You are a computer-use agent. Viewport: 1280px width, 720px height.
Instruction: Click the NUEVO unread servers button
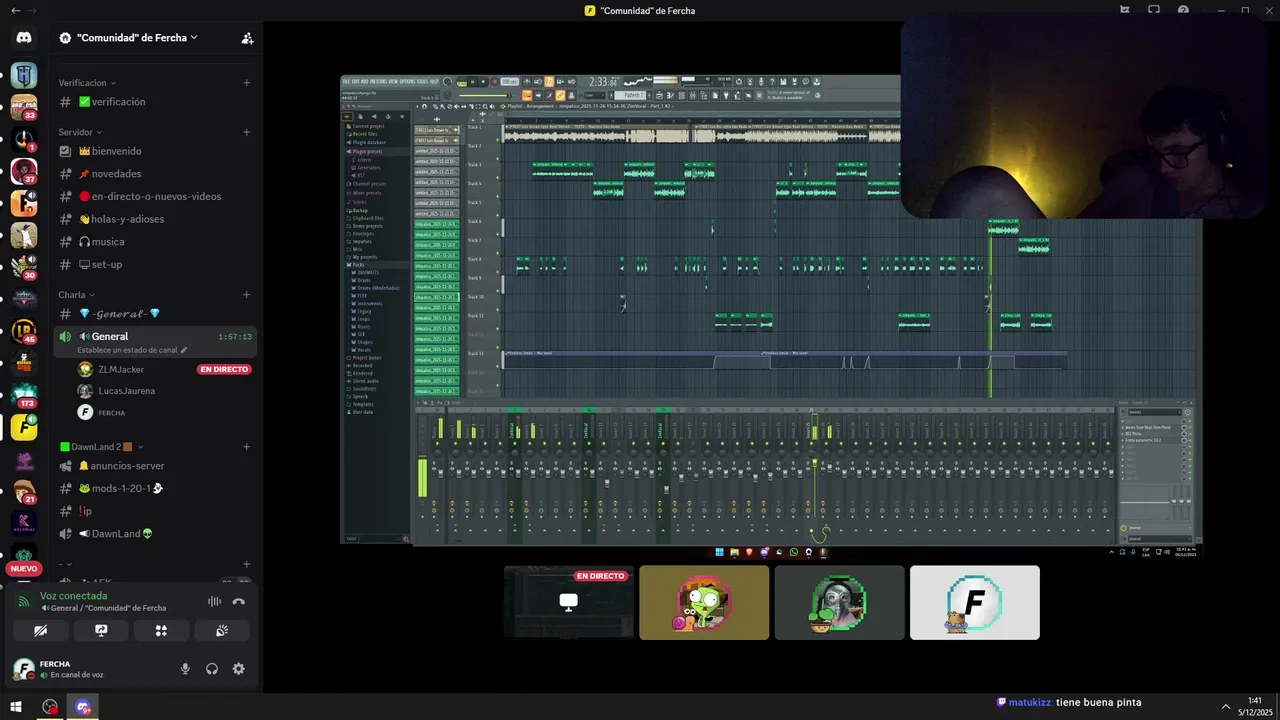click(24, 569)
